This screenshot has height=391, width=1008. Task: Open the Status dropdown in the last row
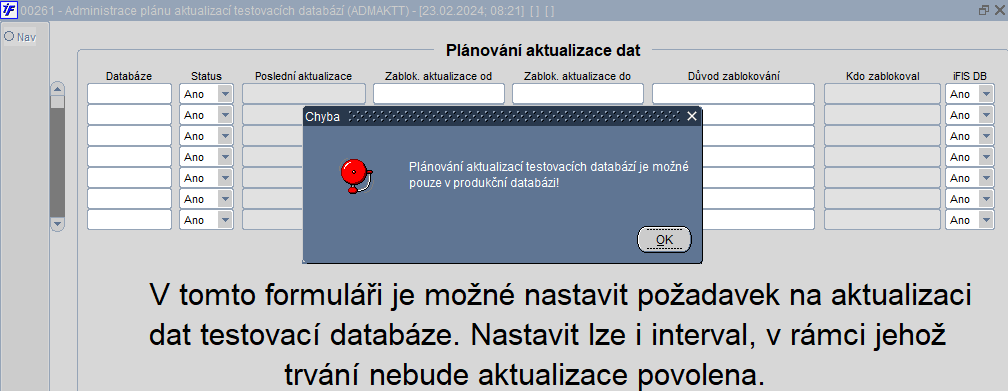click(225, 220)
